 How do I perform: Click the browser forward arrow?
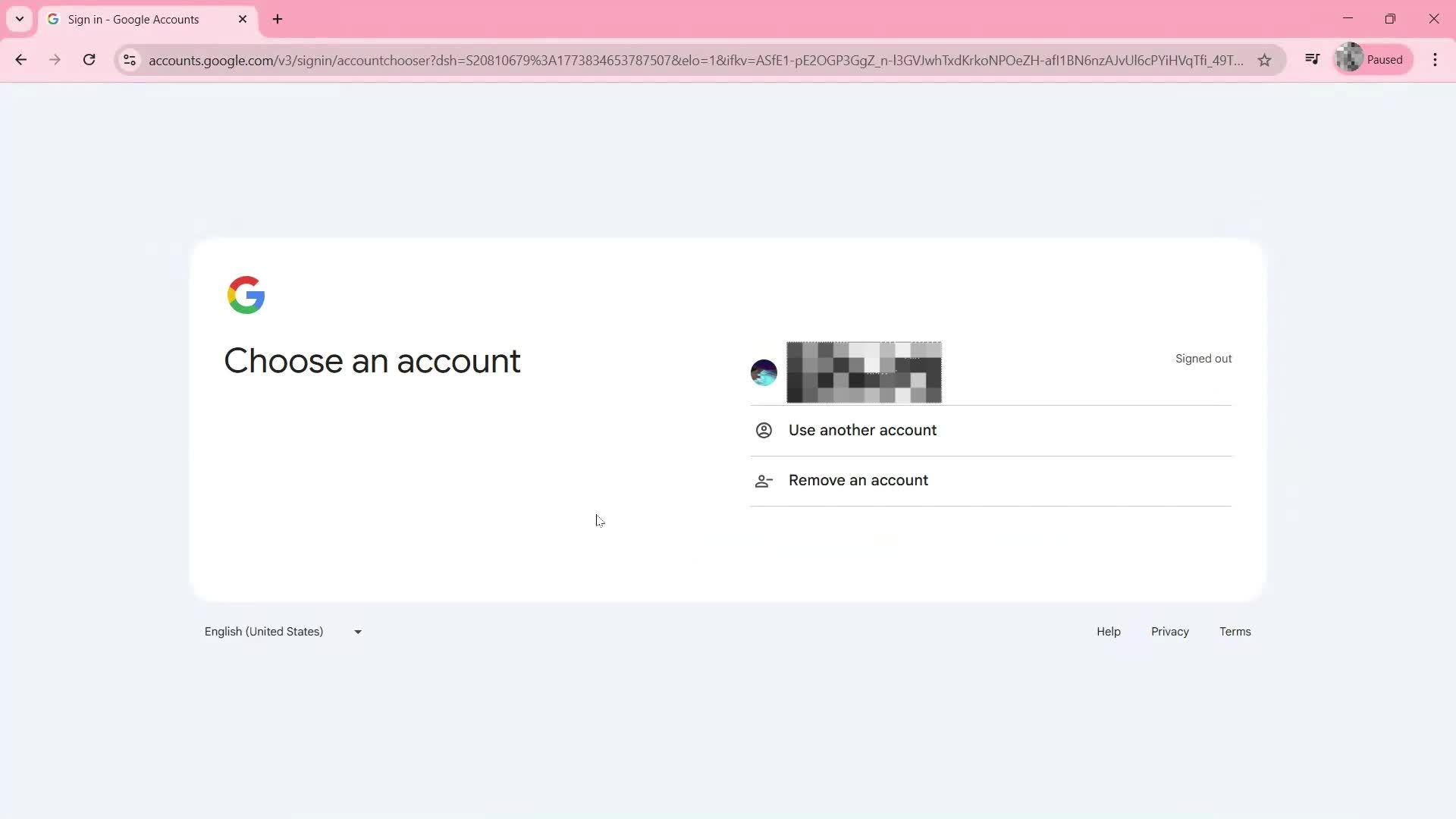click(55, 60)
